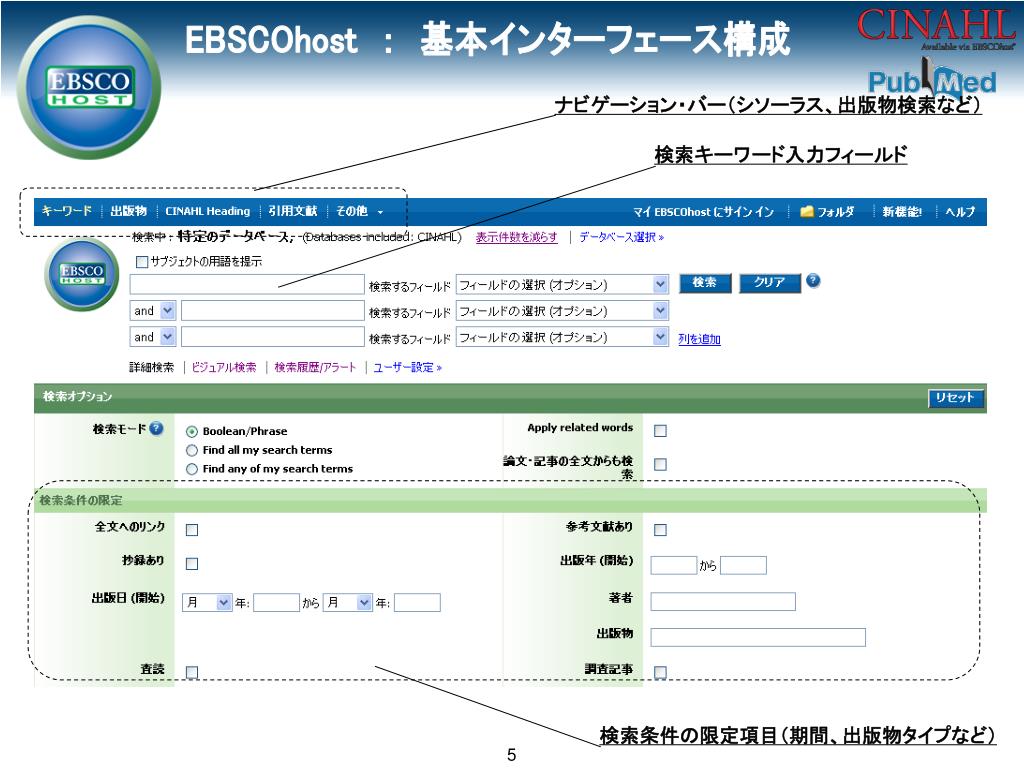Sign in via マイ EBSCOhost にサインイン
1024x768 pixels.
[703, 212]
